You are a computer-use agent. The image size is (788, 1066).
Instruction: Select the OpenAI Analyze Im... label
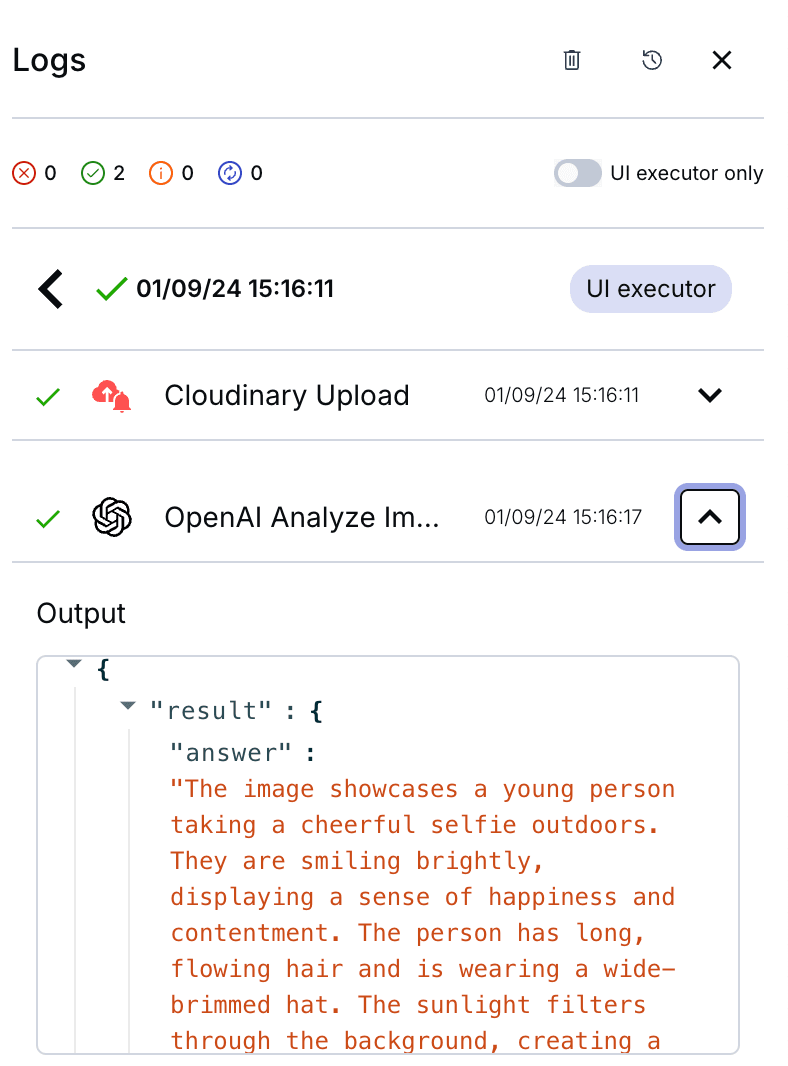point(302,517)
